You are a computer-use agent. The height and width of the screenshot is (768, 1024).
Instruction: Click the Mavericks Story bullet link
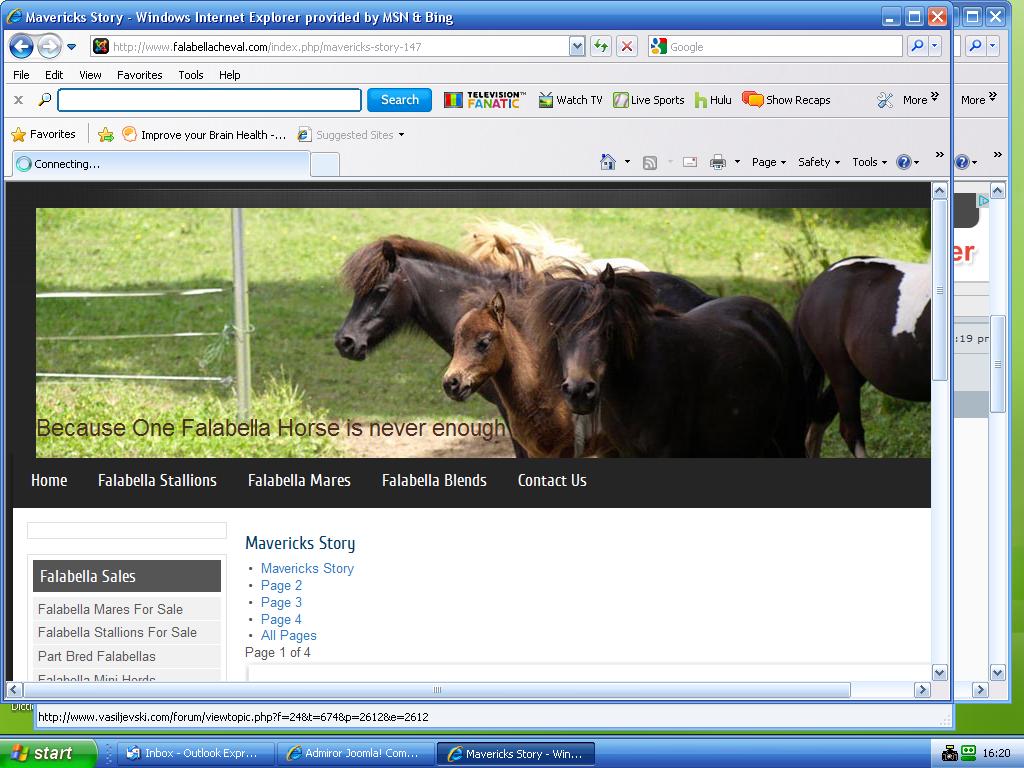point(307,568)
